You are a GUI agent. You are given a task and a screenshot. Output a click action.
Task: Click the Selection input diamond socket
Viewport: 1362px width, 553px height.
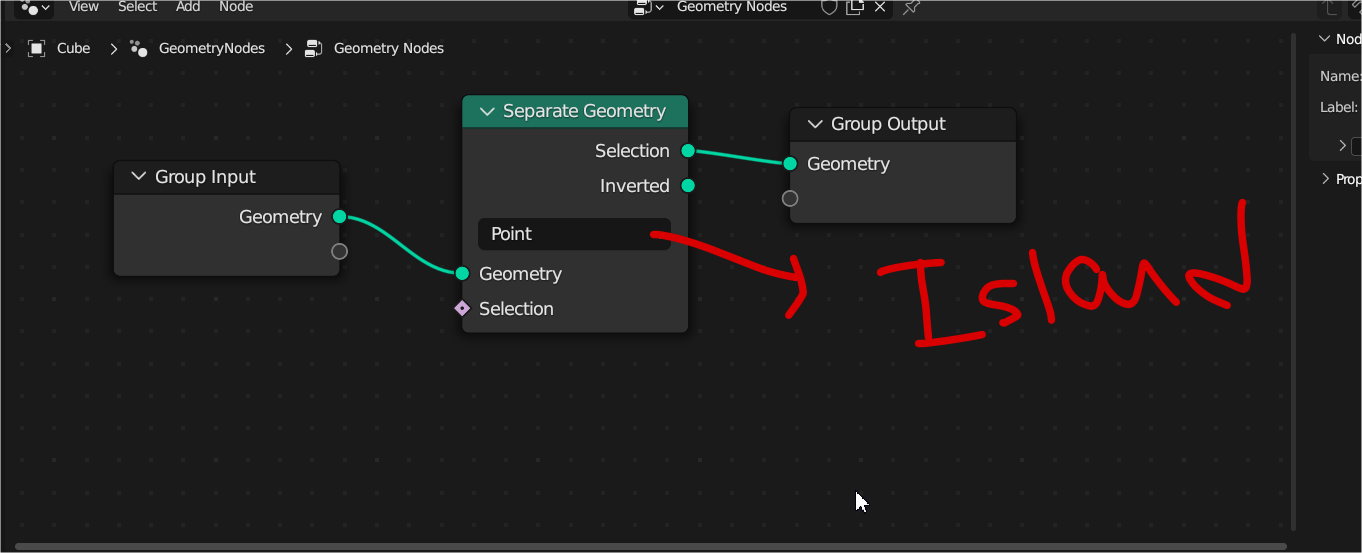(x=462, y=308)
